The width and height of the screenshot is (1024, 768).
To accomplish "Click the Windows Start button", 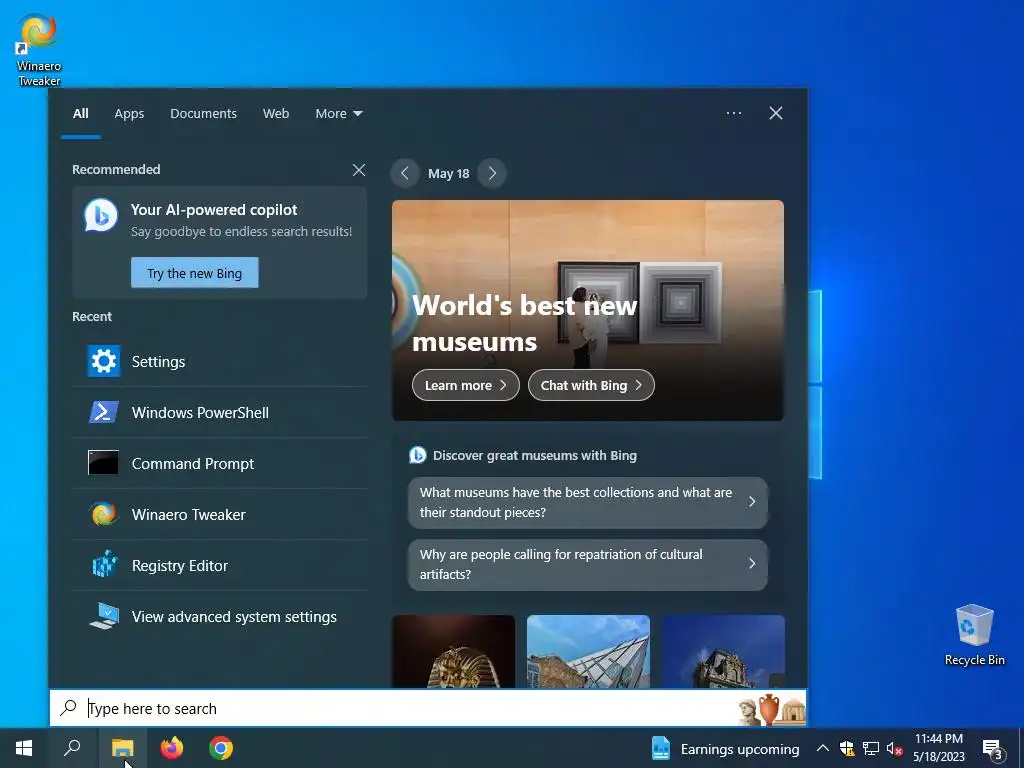I will point(24,748).
